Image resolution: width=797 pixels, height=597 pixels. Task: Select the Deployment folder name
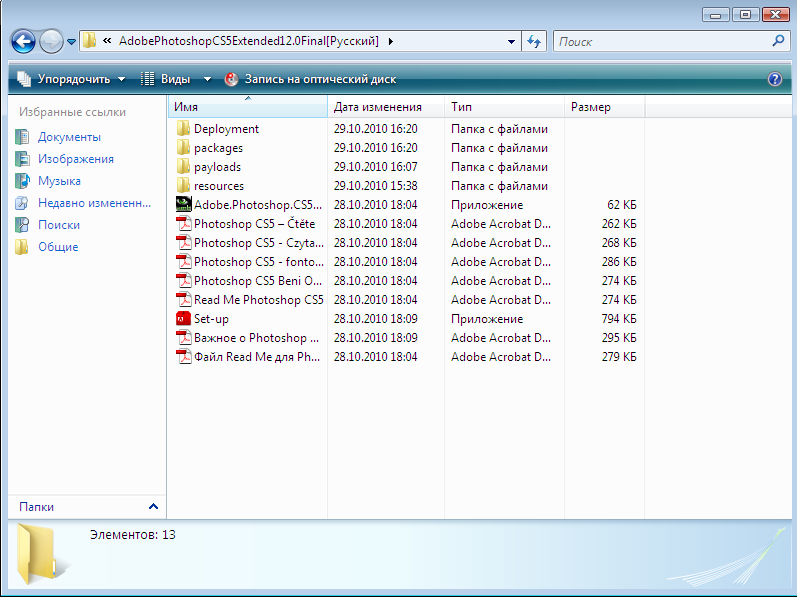226,129
